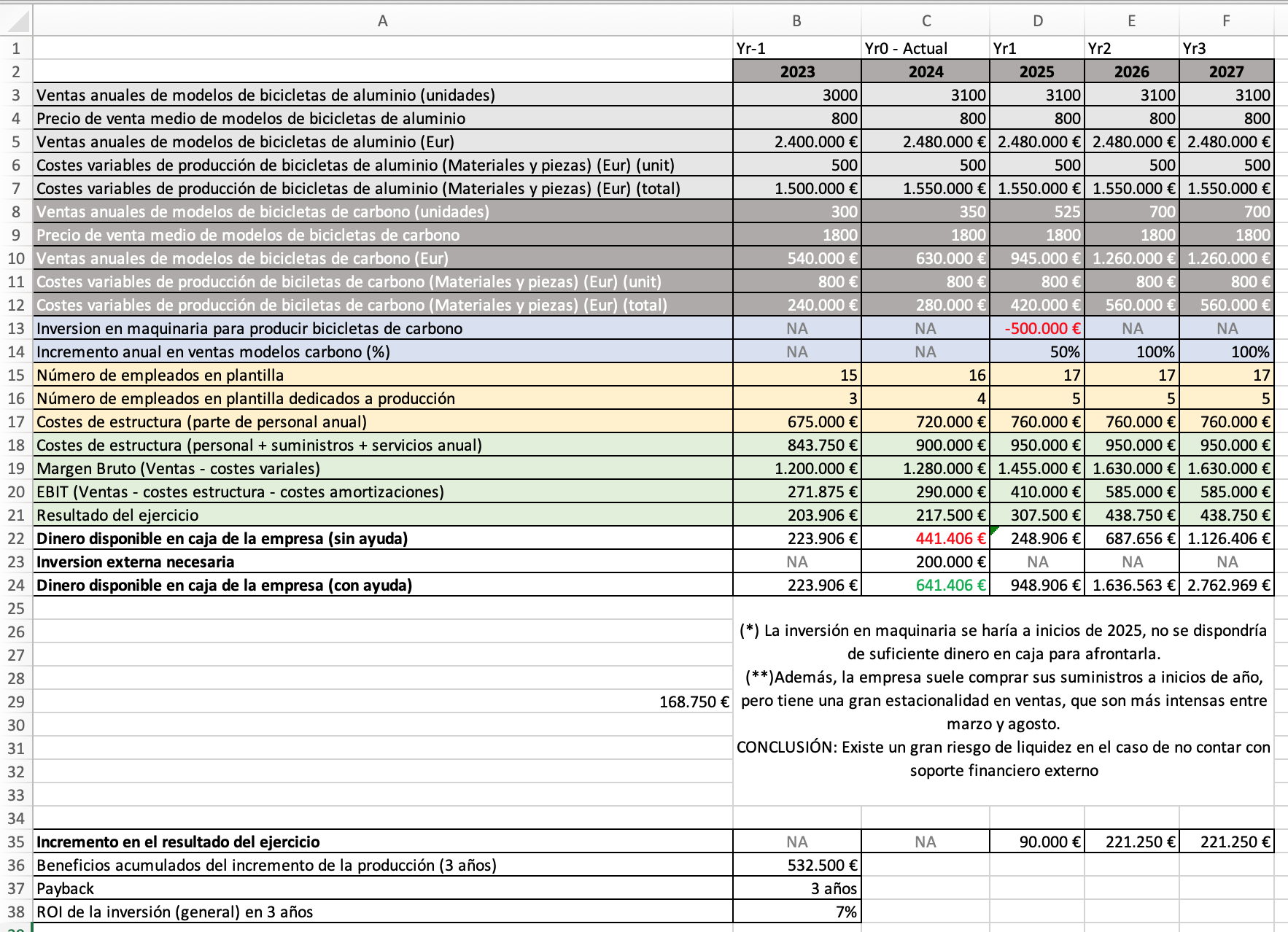The width and height of the screenshot is (1288, 932).
Task: Select row number 22
Action: (x=15, y=539)
